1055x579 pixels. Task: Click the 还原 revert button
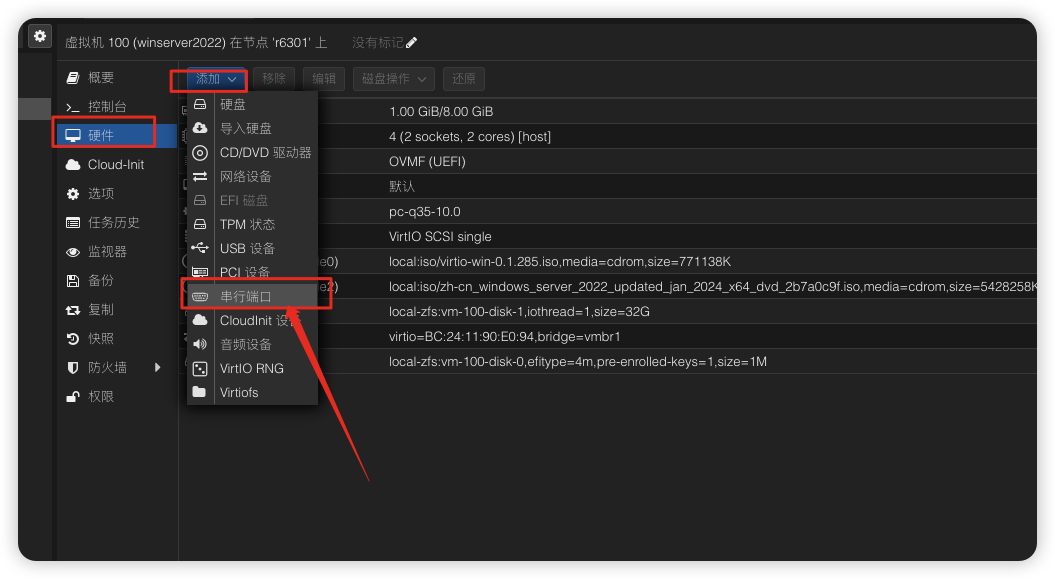tap(464, 79)
